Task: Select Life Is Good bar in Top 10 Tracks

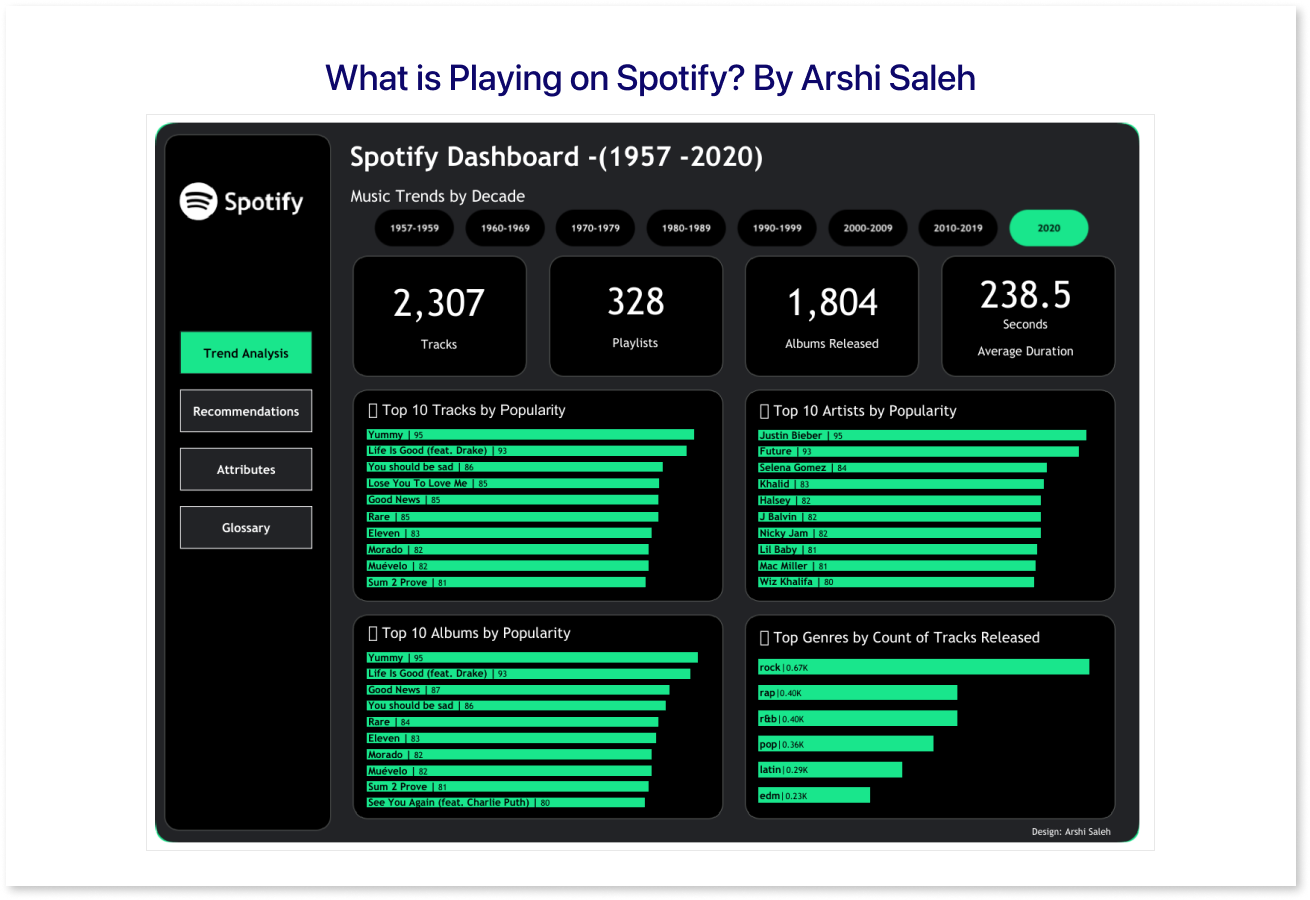Action: click(x=526, y=451)
